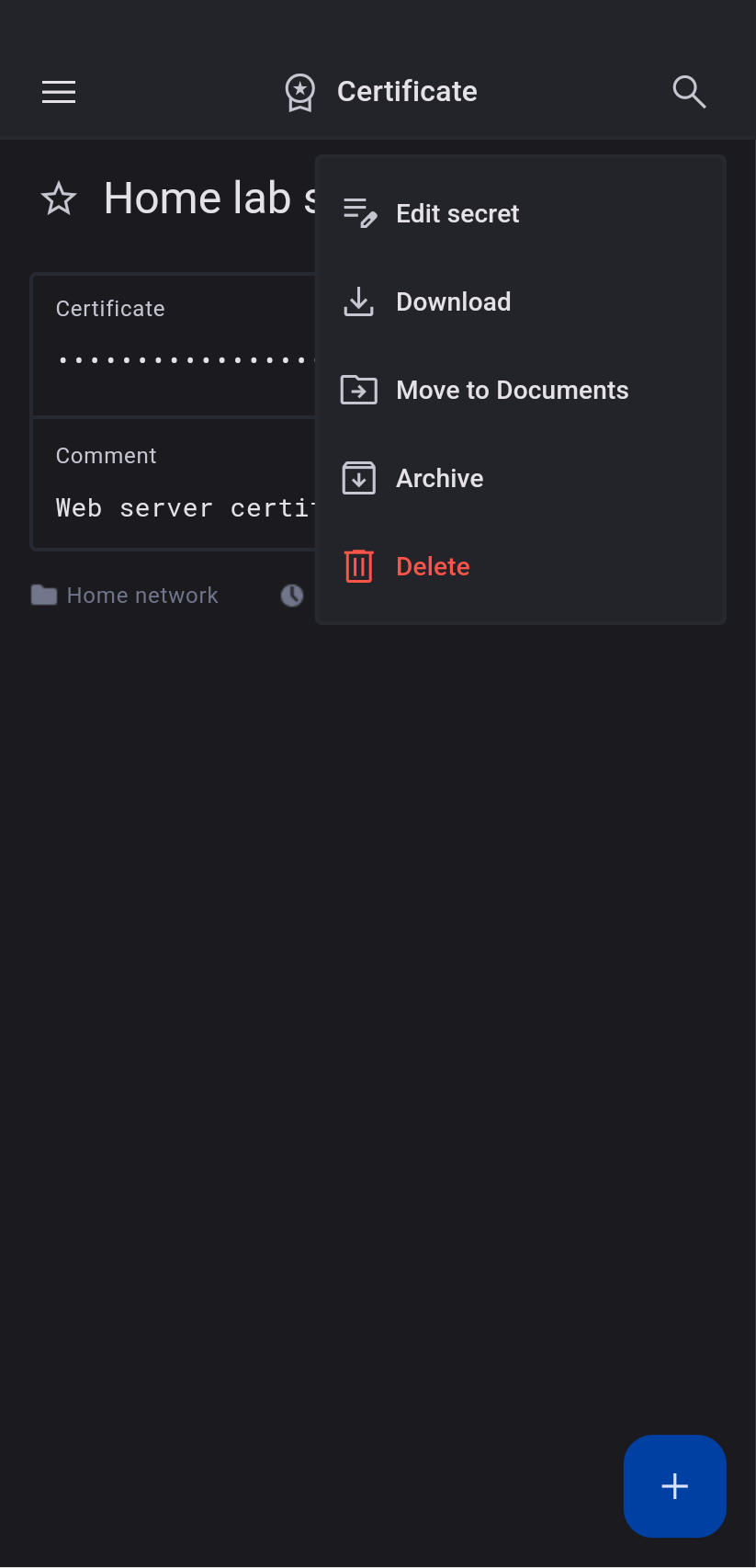This screenshot has height=1568, width=756.
Task: Toggle the favorite star for Home lab
Action: pyautogui.click(x=59, y=199)
